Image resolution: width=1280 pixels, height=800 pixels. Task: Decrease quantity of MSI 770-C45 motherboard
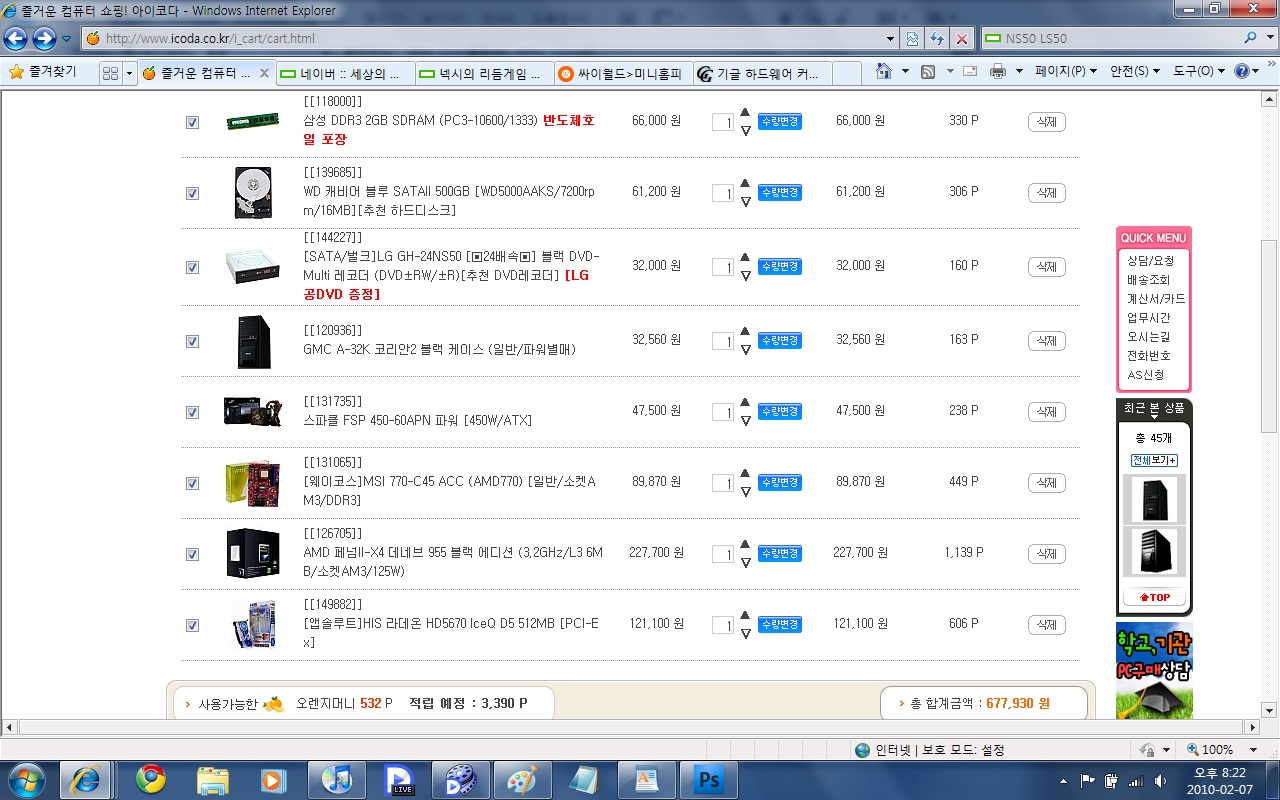[x=745, y=492]
